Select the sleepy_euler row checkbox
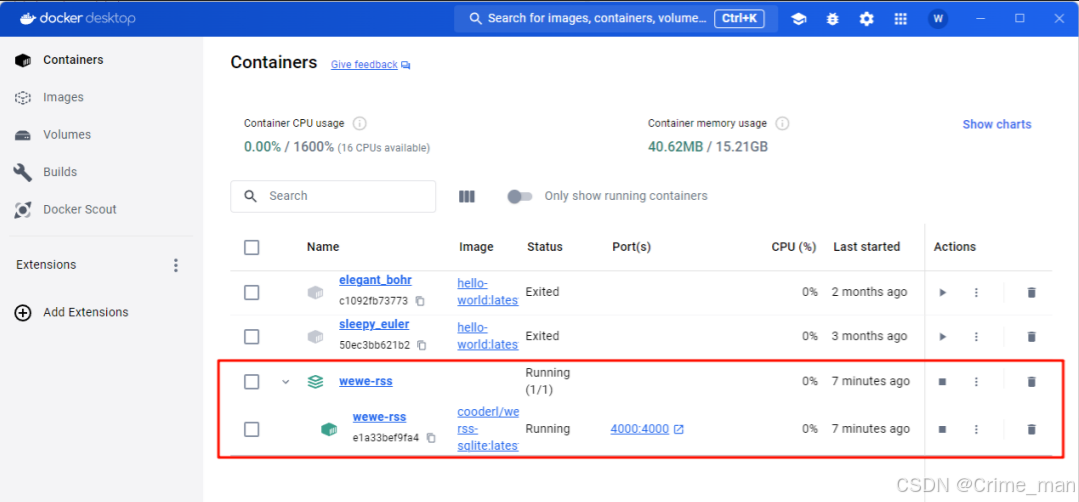 [x=252, y=336]
